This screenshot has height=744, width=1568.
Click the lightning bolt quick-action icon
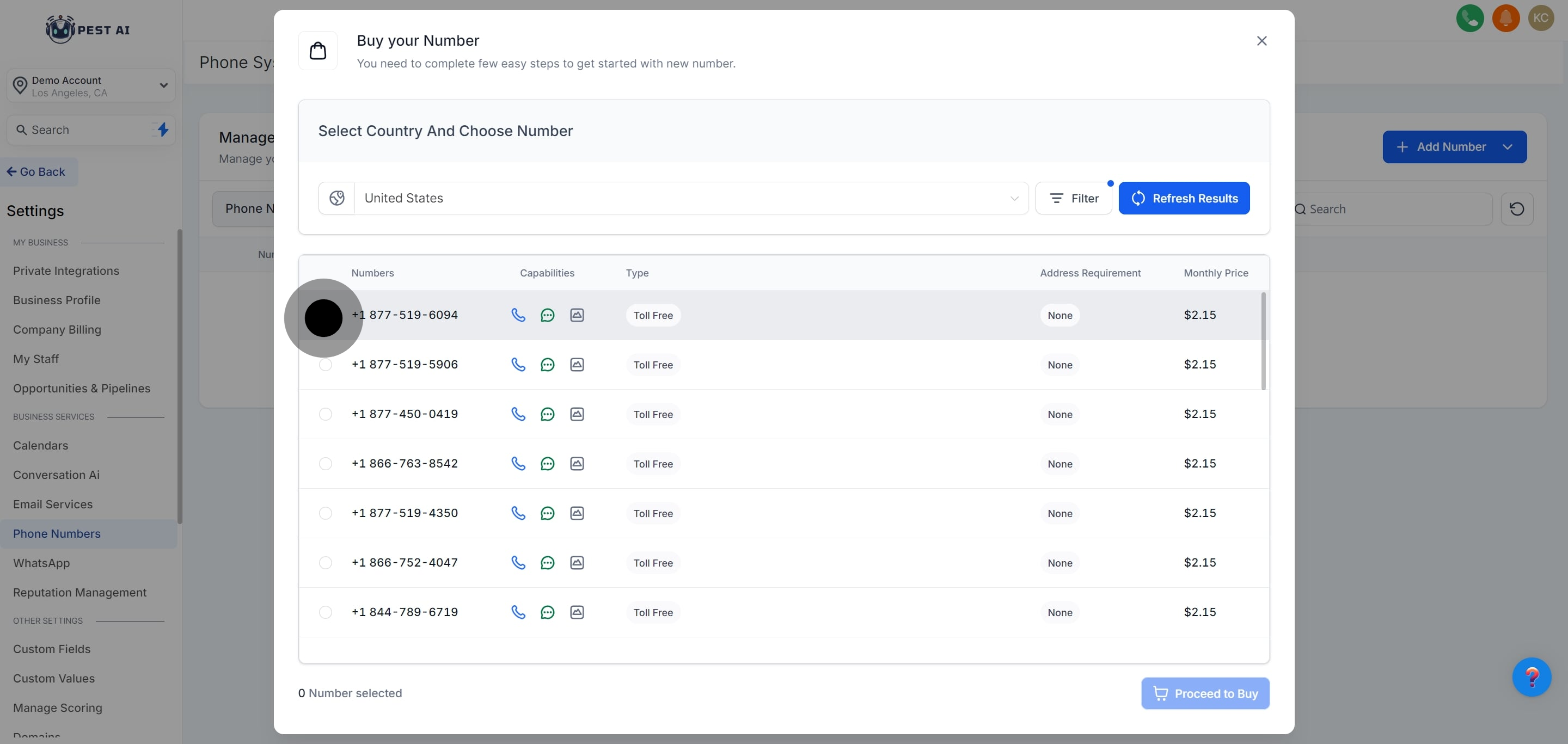[x=163, y=130]
